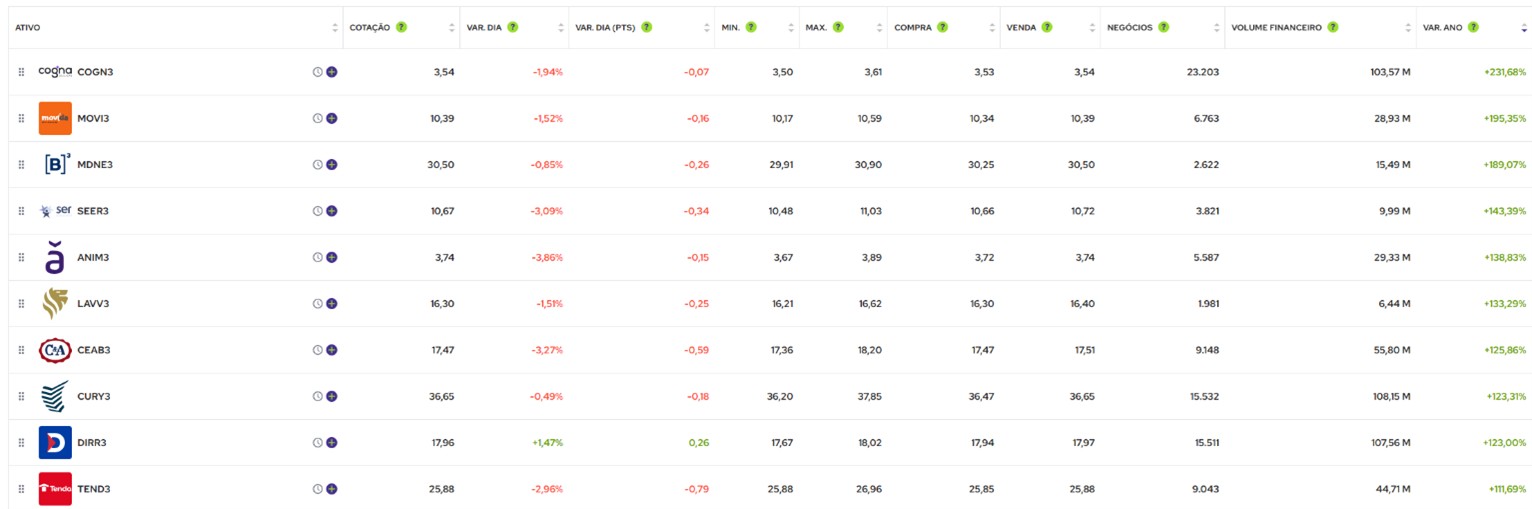Click the help icon next to NEGÓCIOS

click(x=1163, y=27)
